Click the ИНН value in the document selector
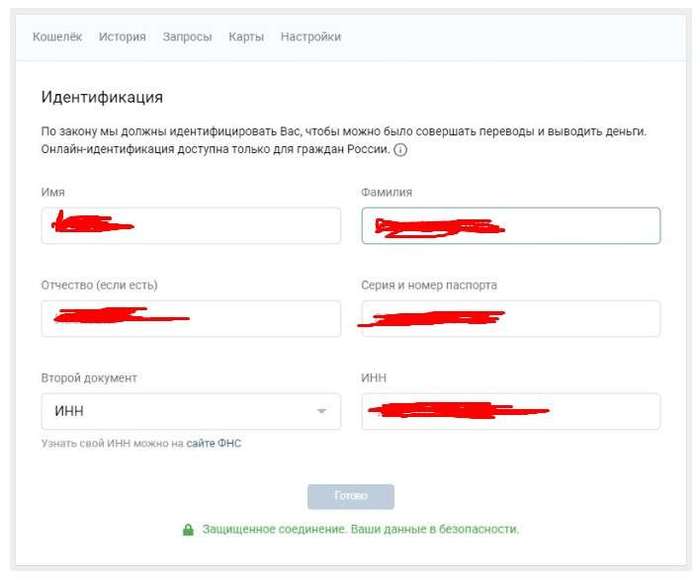 pyautogui.click(x=69, y=412)
